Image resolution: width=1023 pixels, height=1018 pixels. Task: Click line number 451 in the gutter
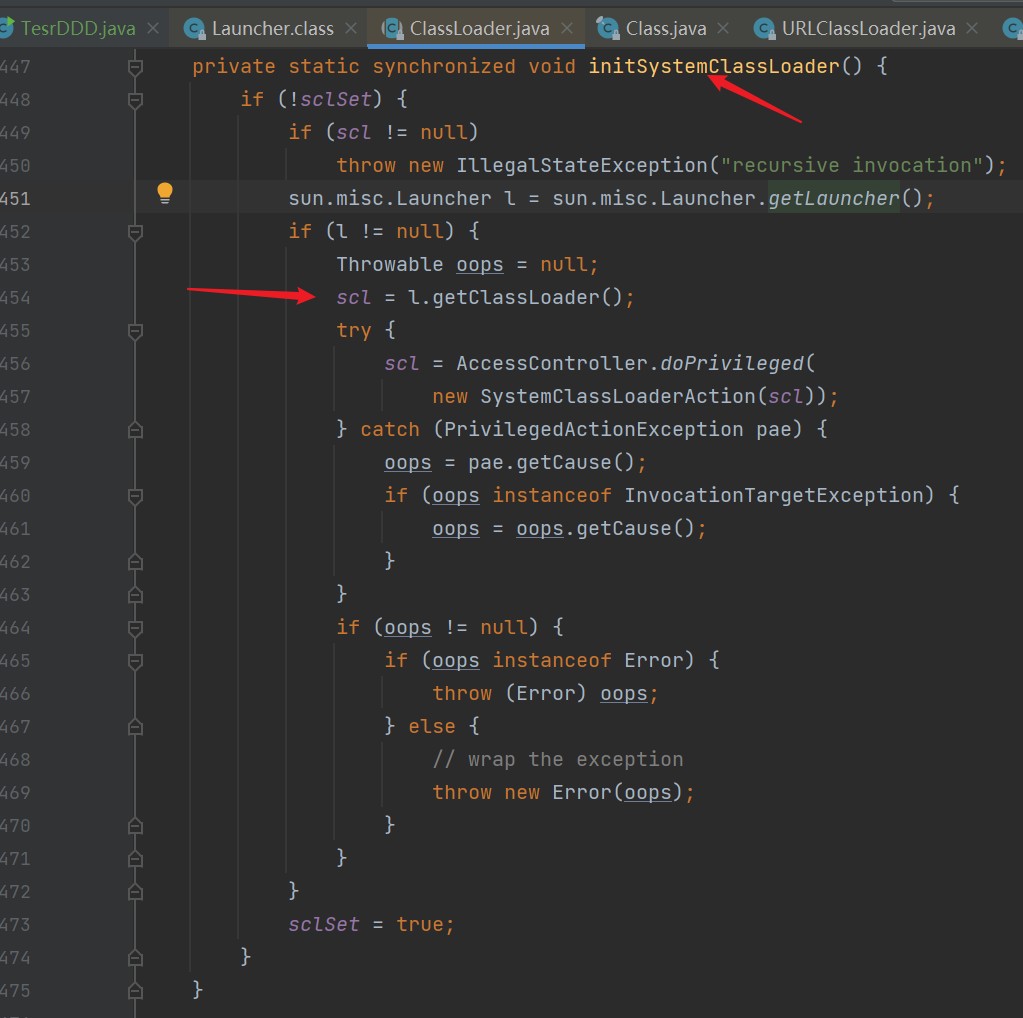point(15,199)
